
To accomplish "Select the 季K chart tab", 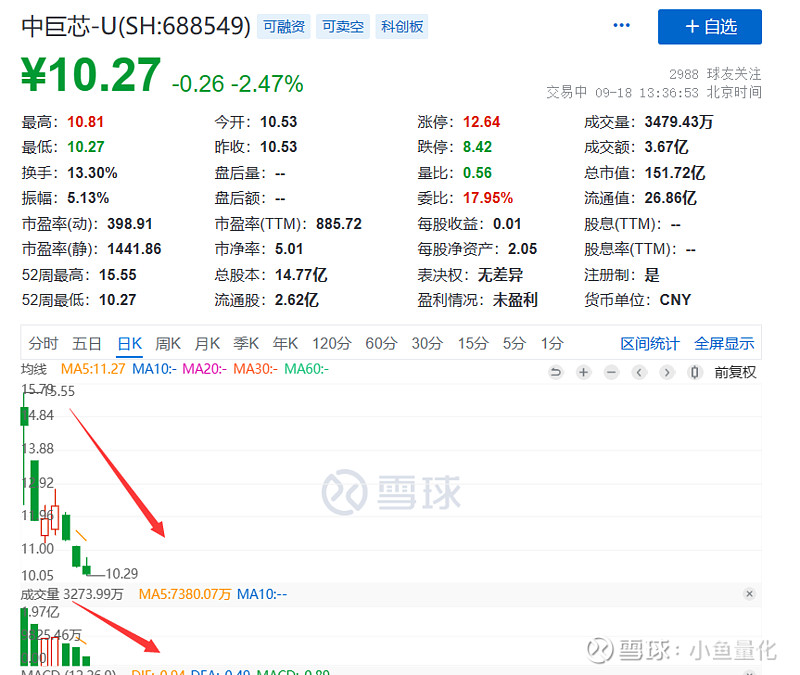I will point(246,343).
